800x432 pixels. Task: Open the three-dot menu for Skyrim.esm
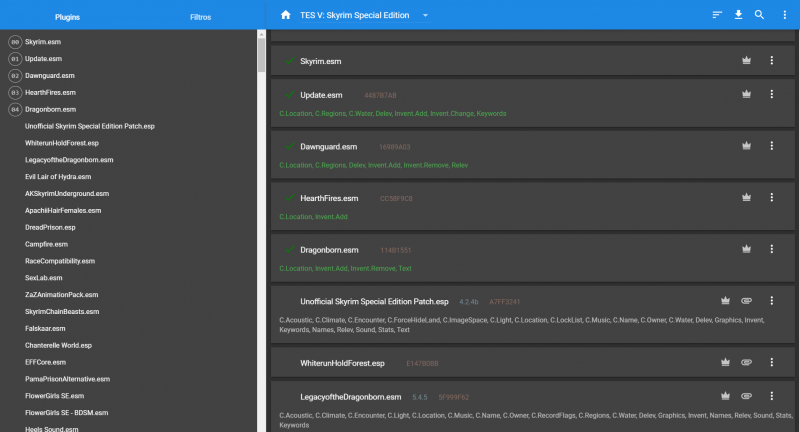(x=771, y=60)
